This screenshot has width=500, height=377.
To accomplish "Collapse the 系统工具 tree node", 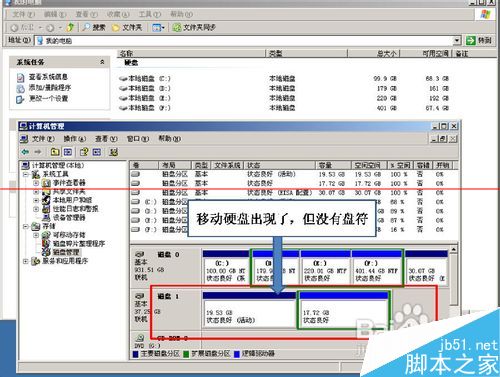I will [25, 174].
